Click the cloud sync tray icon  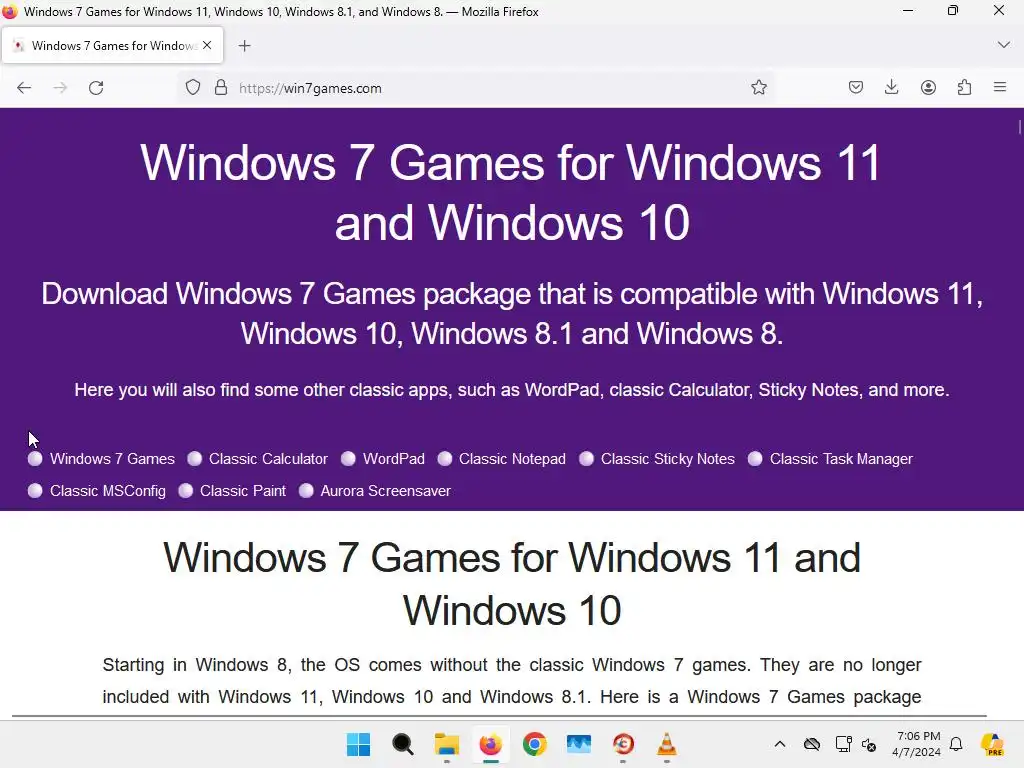pyautogui.click(x=812, y=744)
